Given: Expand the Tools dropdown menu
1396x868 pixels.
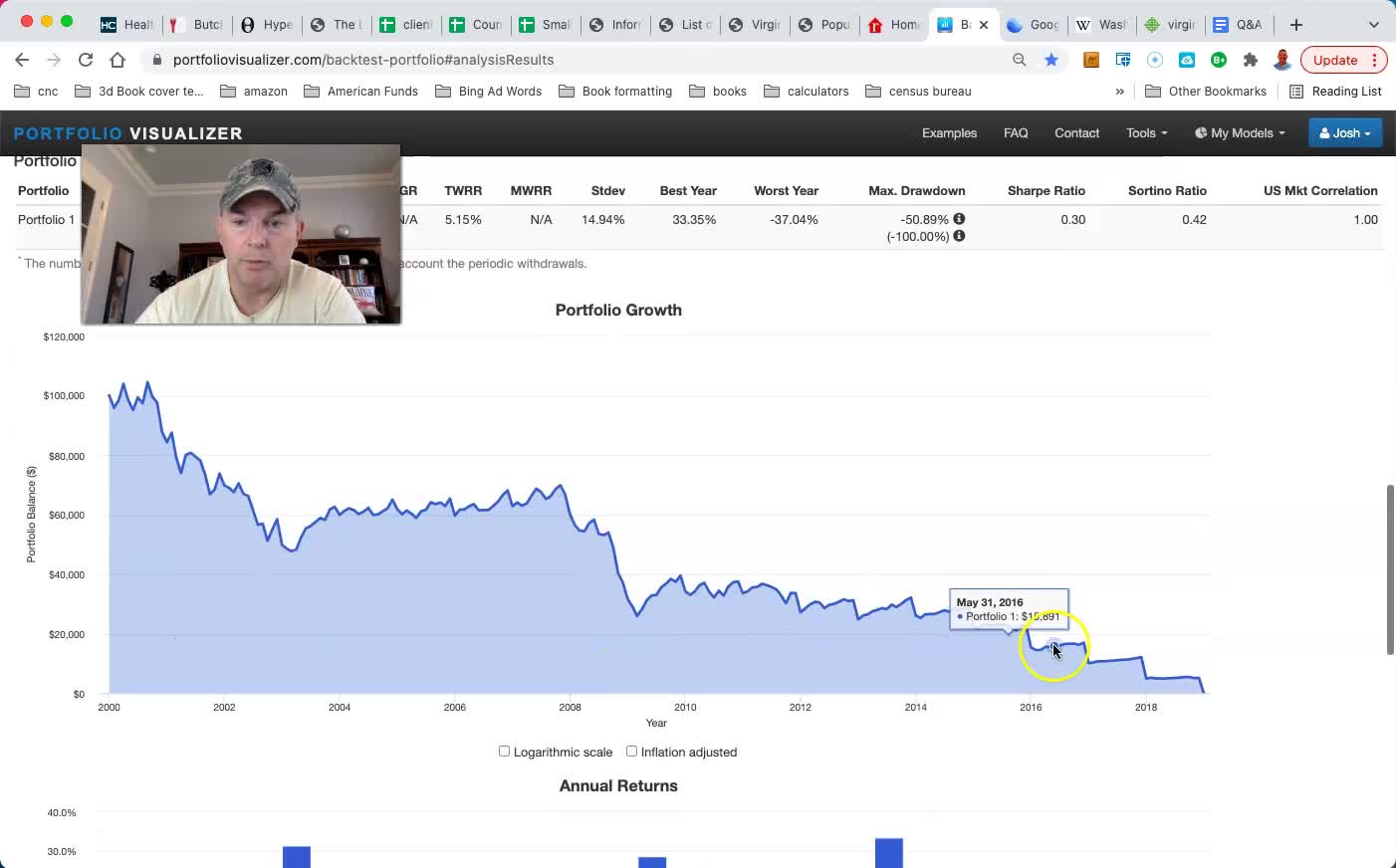Looking at the screenshot, I should point(1146,133).
